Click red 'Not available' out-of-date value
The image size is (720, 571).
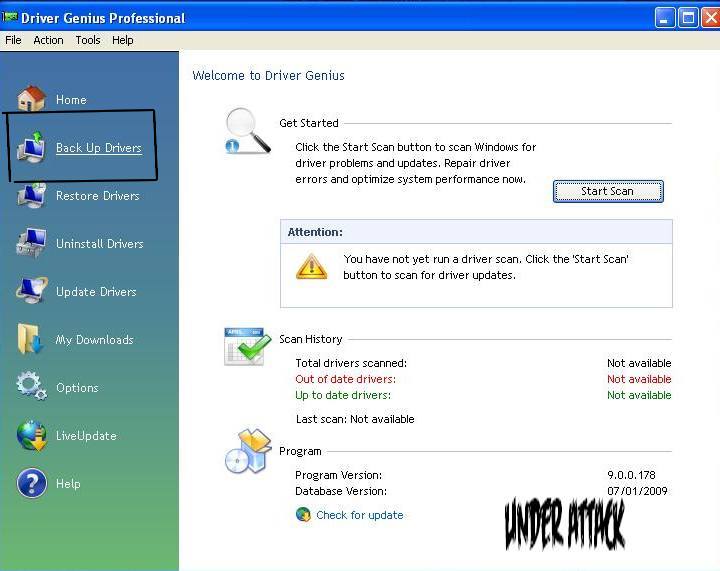click(x=639, y=379)
